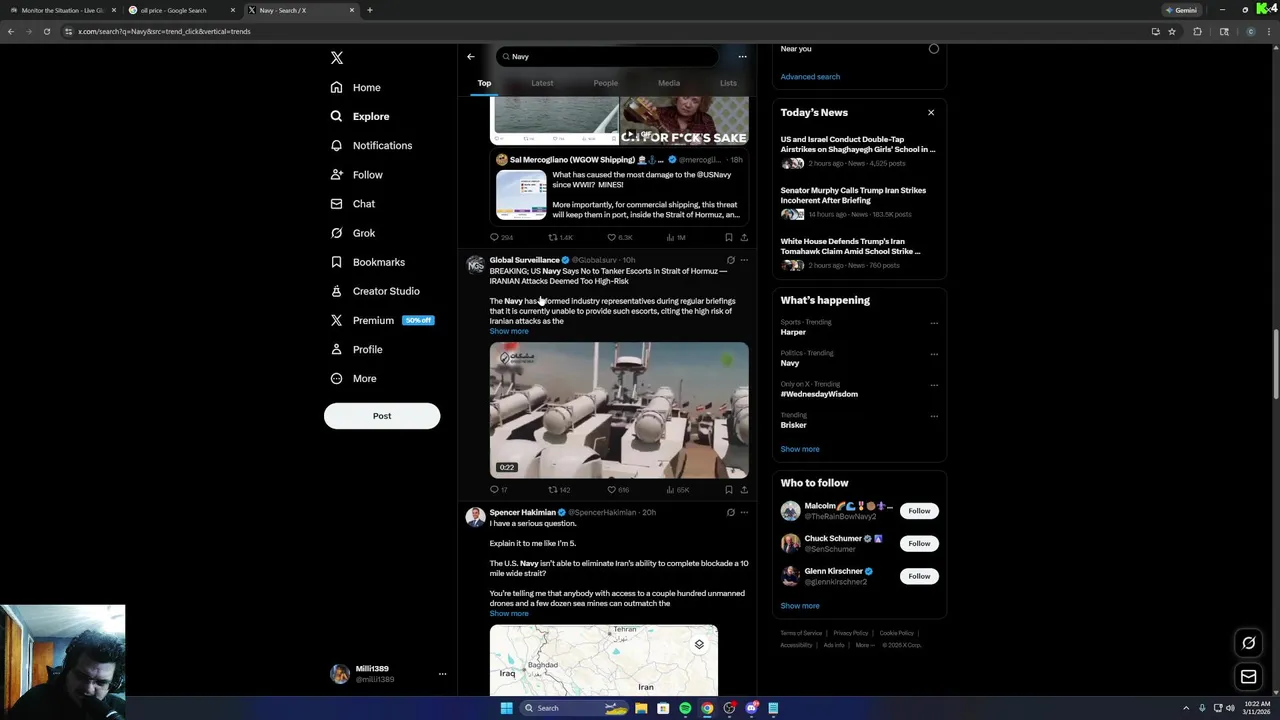Click the X logo in the sidebar
Screen dimensions: 1280x720
(337, 58)
